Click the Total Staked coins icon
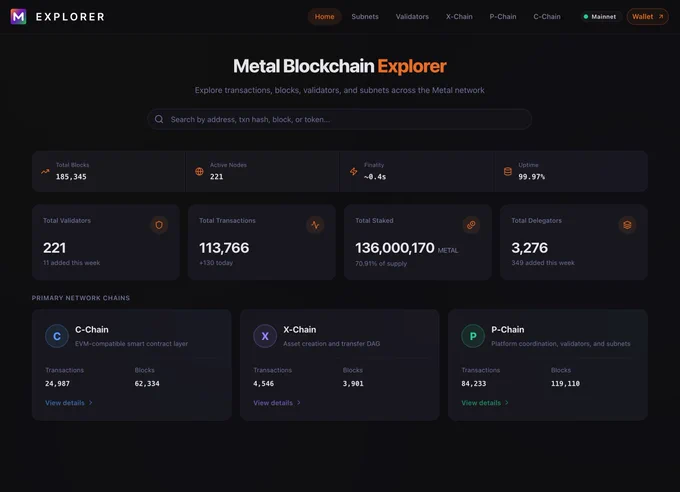The width and height of the screenshot is (680, 492). pyautogui.click(x=471, y=225)
